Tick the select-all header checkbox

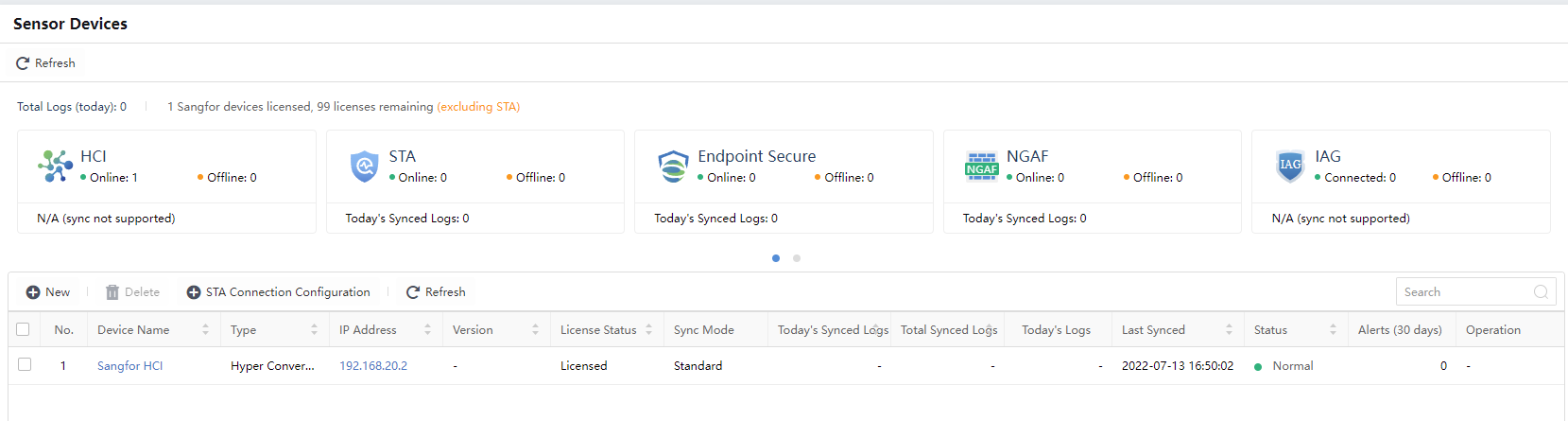point(24,329)
